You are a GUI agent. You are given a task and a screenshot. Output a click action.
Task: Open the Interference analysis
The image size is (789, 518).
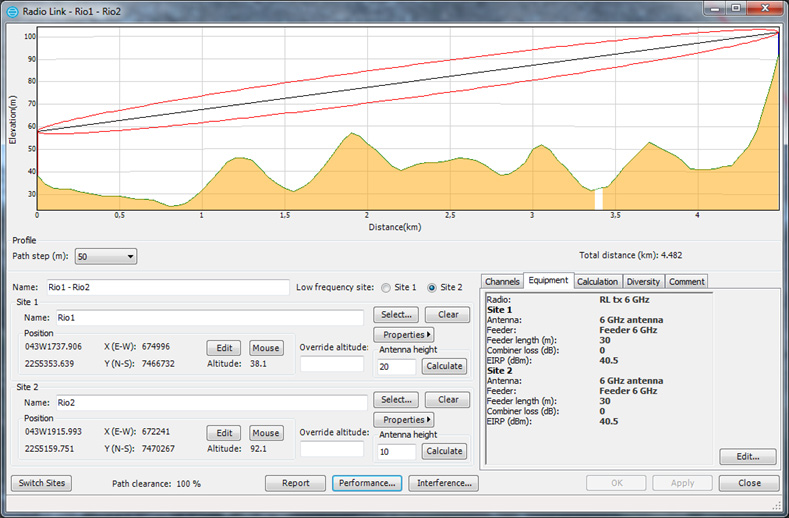pyautogui.click(x=443, y=483)
